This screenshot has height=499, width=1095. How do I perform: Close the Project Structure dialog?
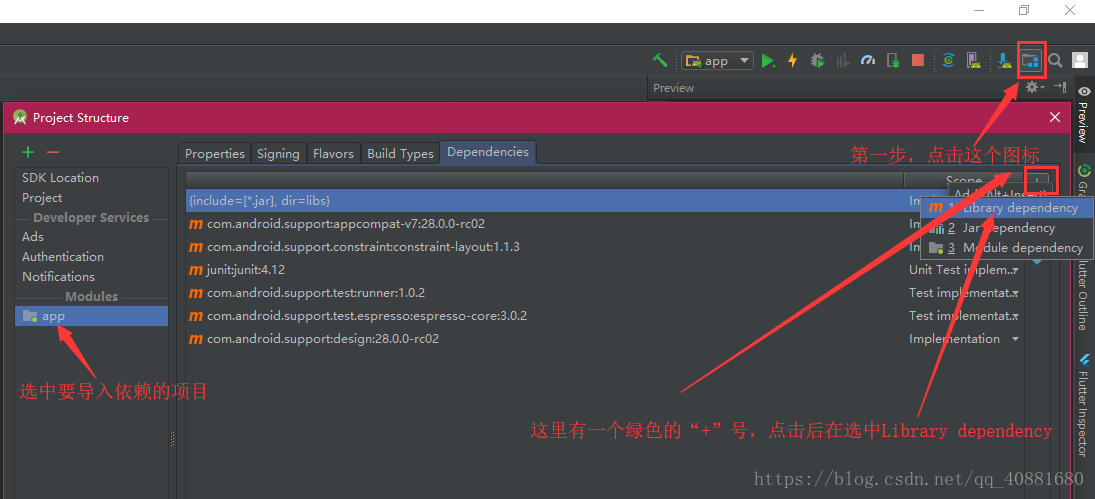pos(1054,117)
